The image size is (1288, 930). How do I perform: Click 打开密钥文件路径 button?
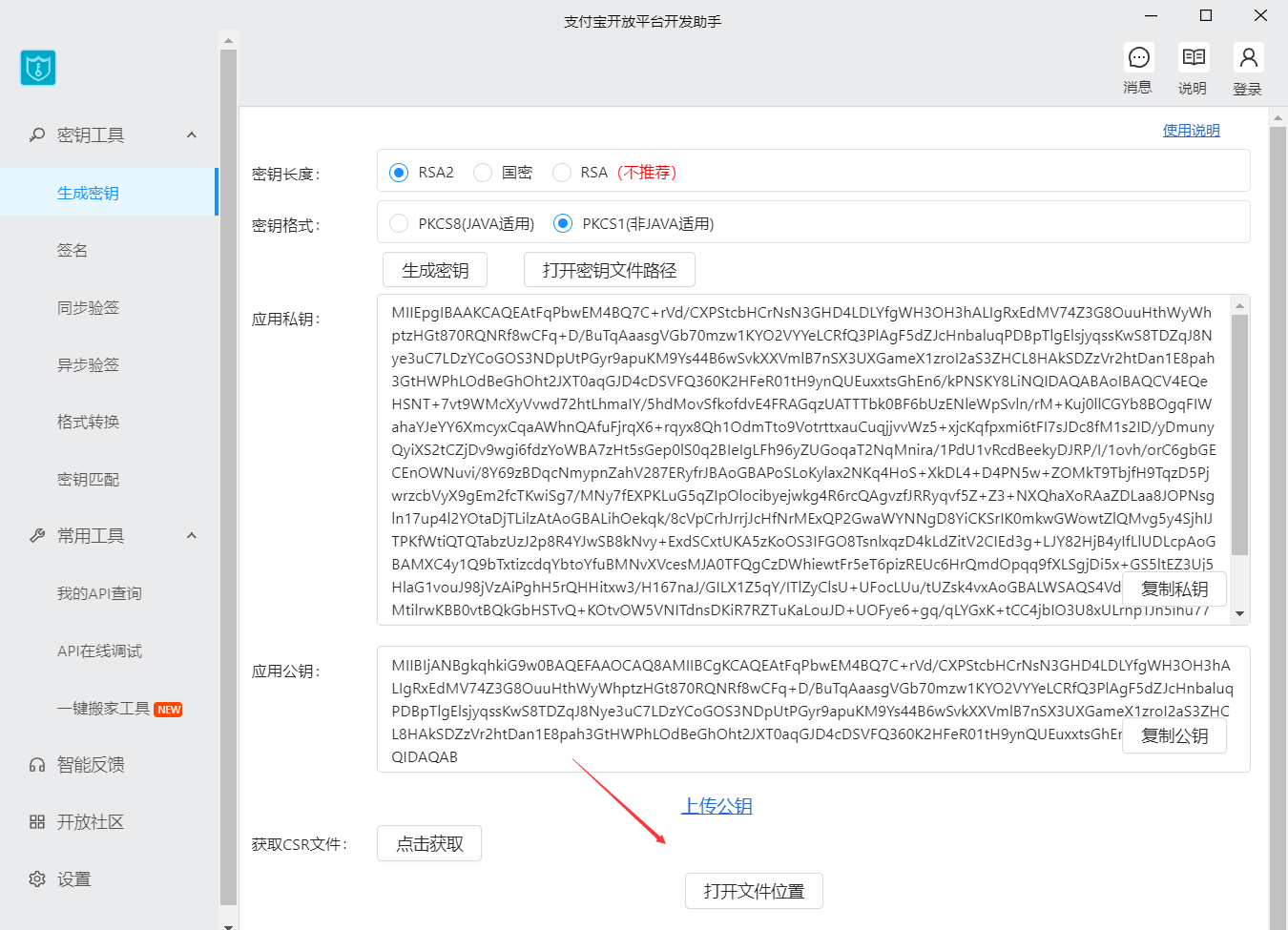click(610, 270)
